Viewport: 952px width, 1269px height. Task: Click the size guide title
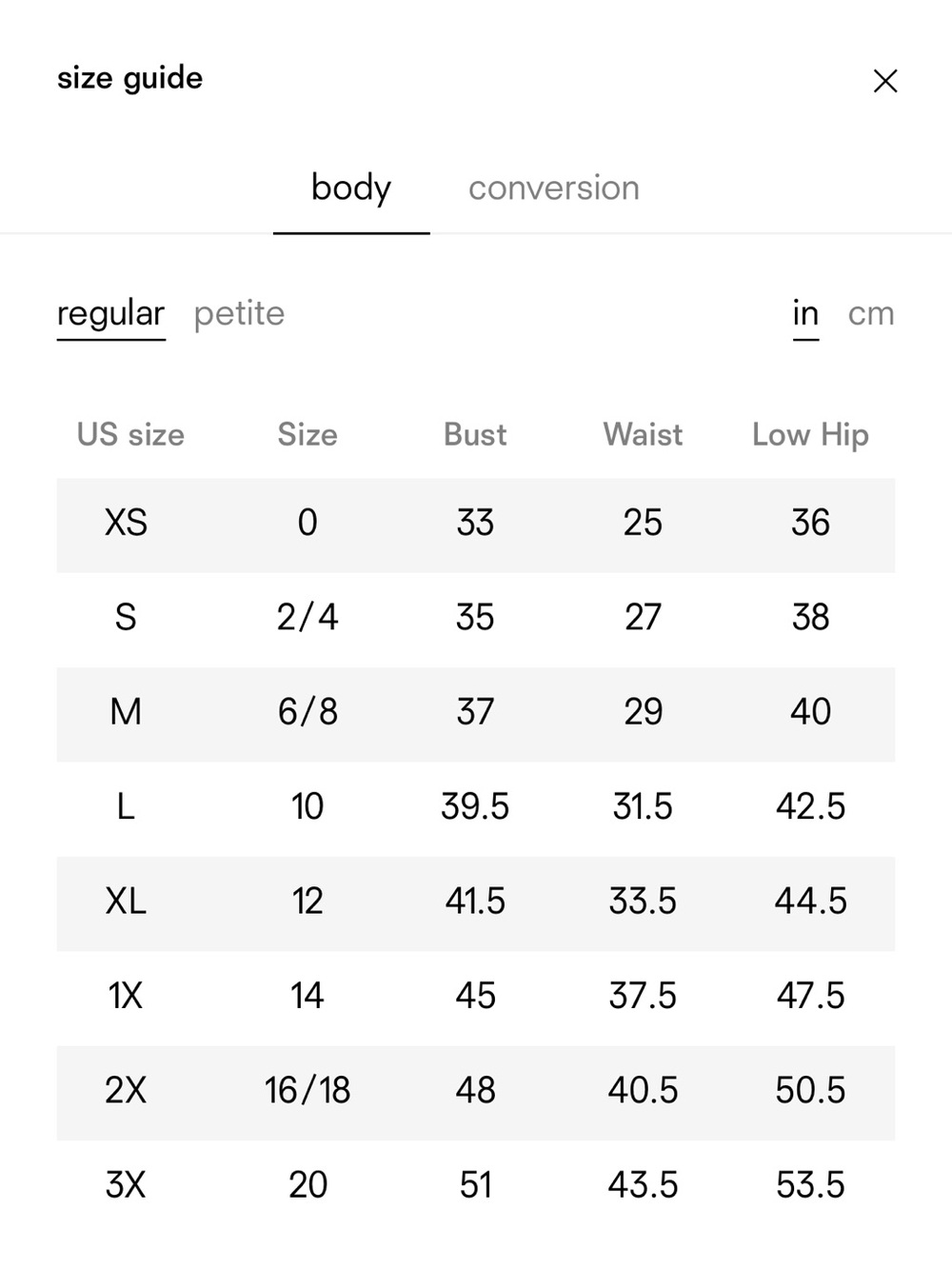[129, 78]
